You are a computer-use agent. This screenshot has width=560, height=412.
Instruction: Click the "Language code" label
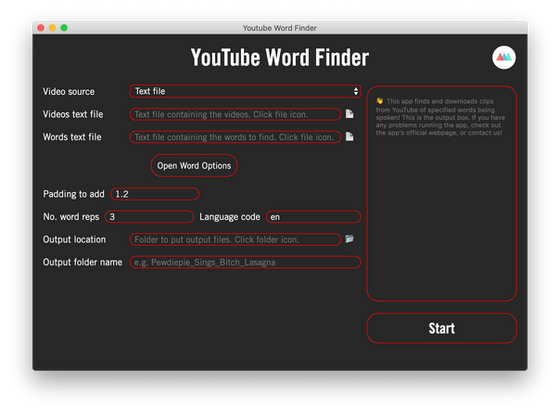pos(230,217)
